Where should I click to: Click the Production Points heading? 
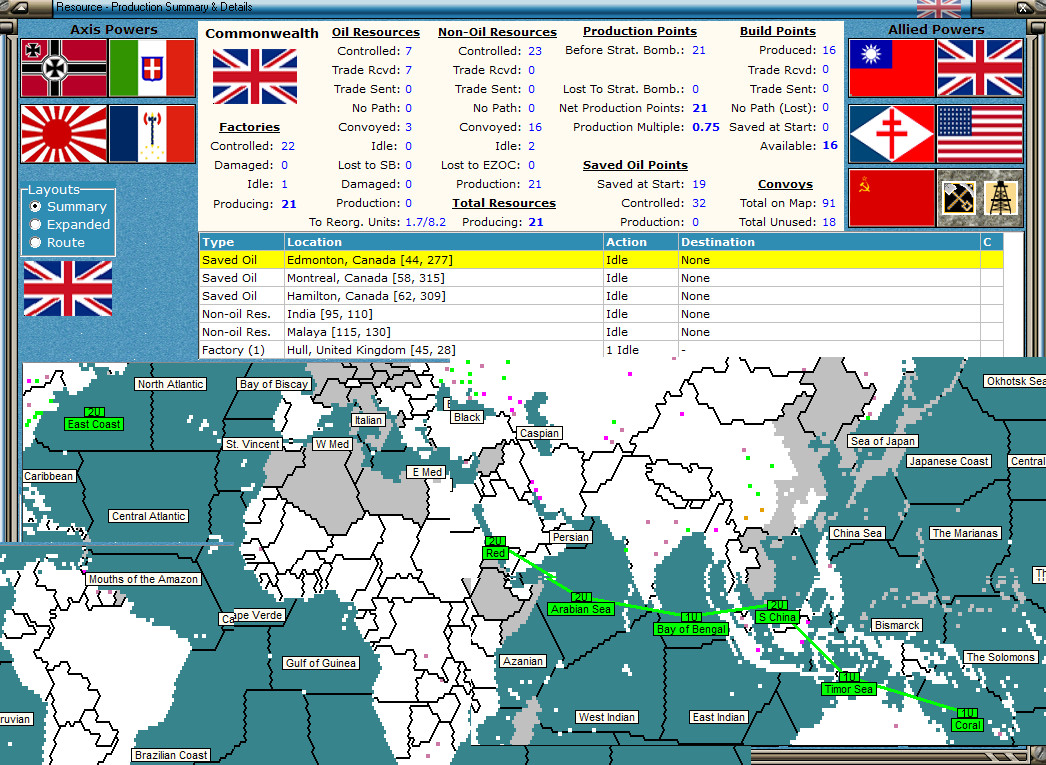tap(640, 31)
